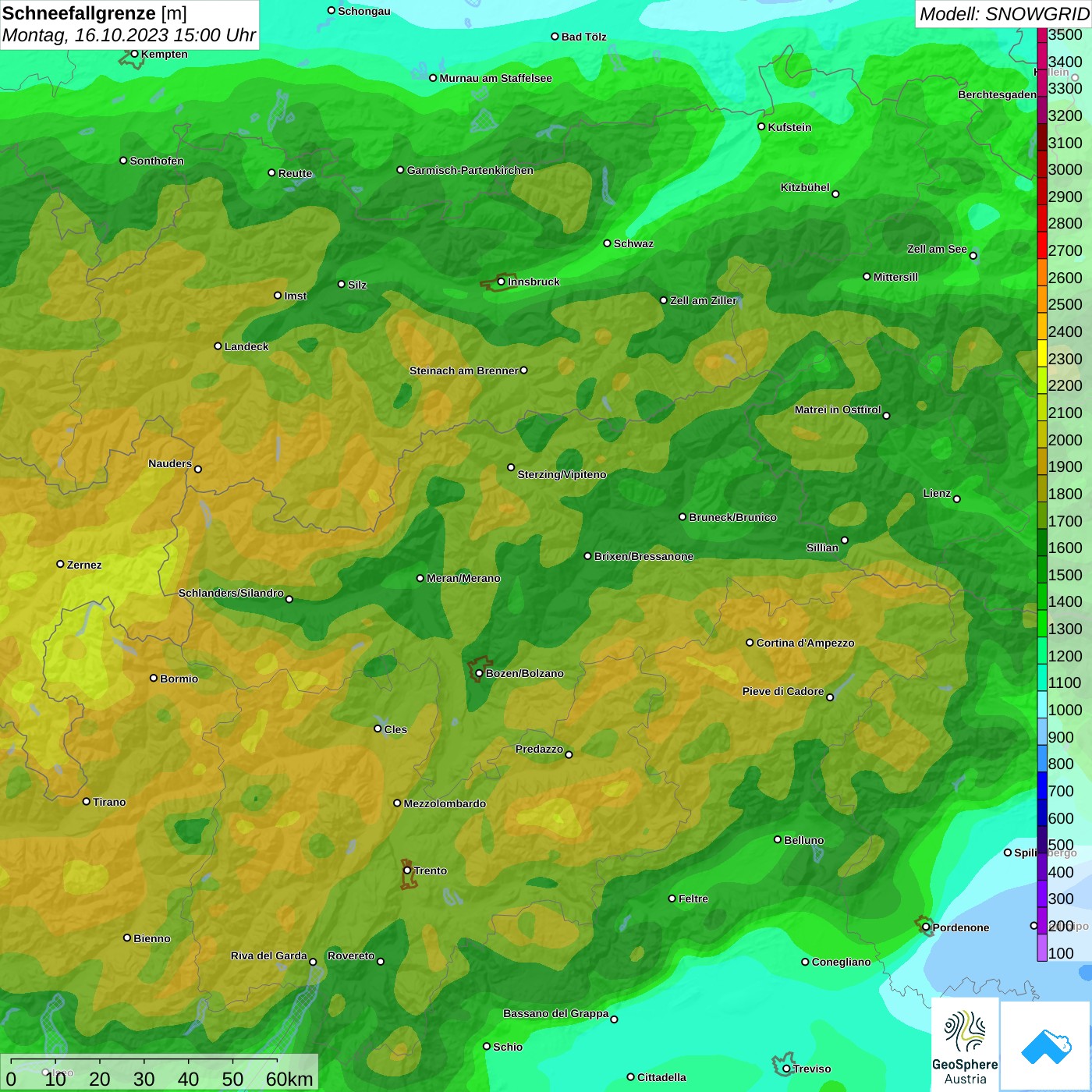This screenshot has width=1092, height=1092.
Task: Click the Bruneck/Brunico label
Action: (732, 517)
